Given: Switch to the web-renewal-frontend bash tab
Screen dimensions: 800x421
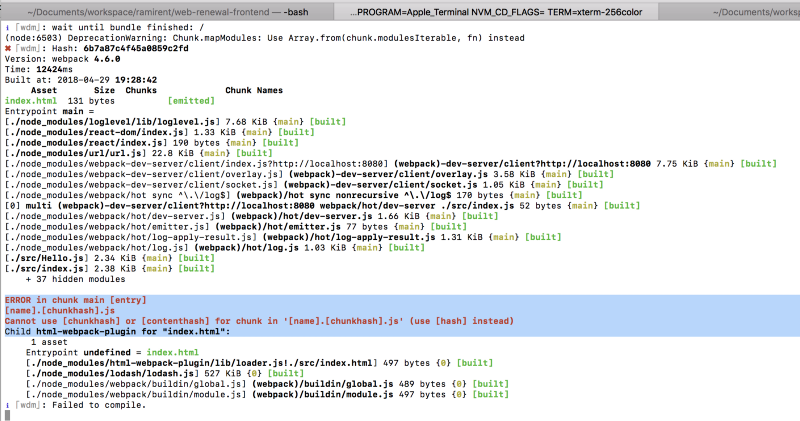Looking at the screenshot, I should [x=167, y=12].
